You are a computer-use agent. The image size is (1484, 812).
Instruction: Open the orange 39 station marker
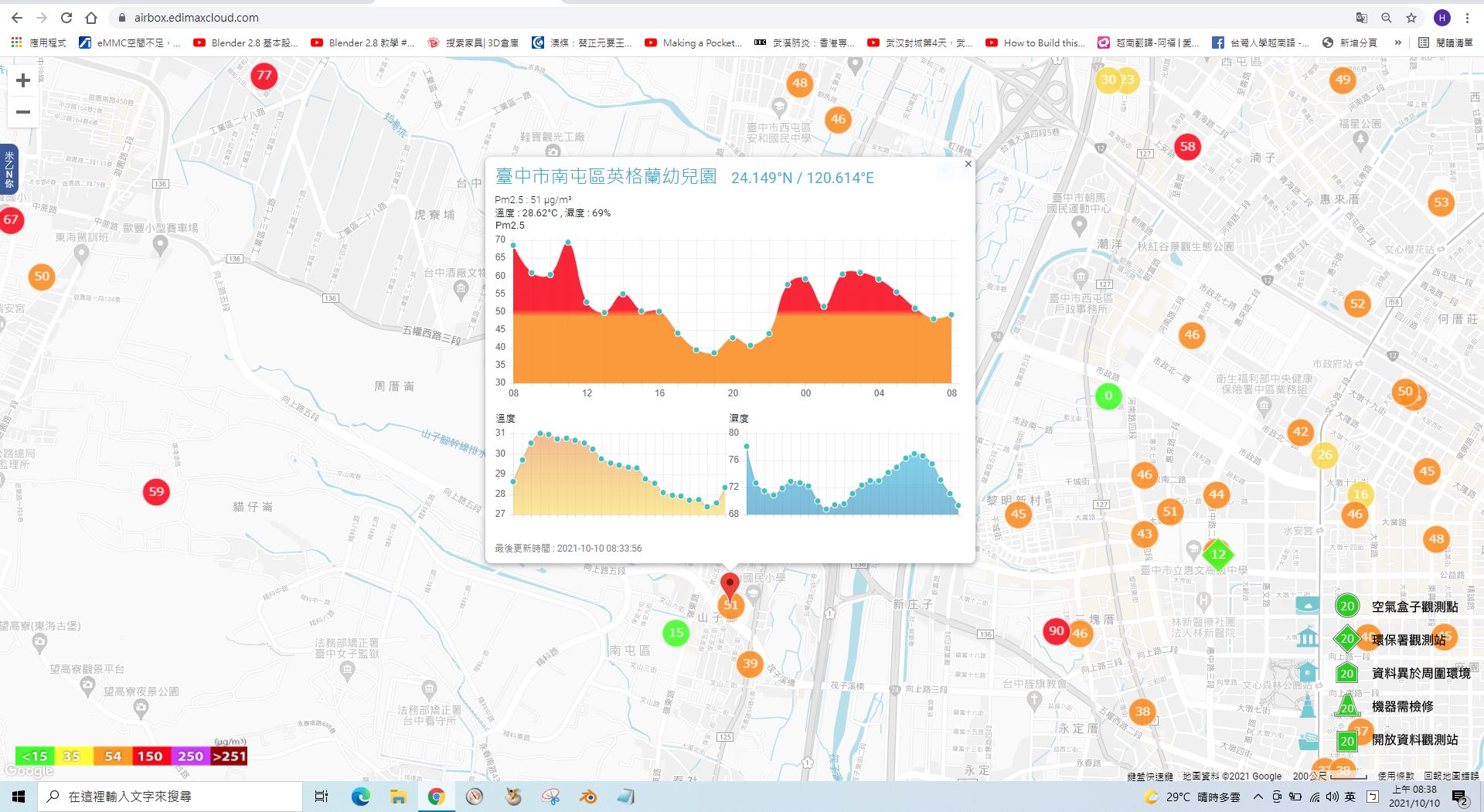point(750,664)
